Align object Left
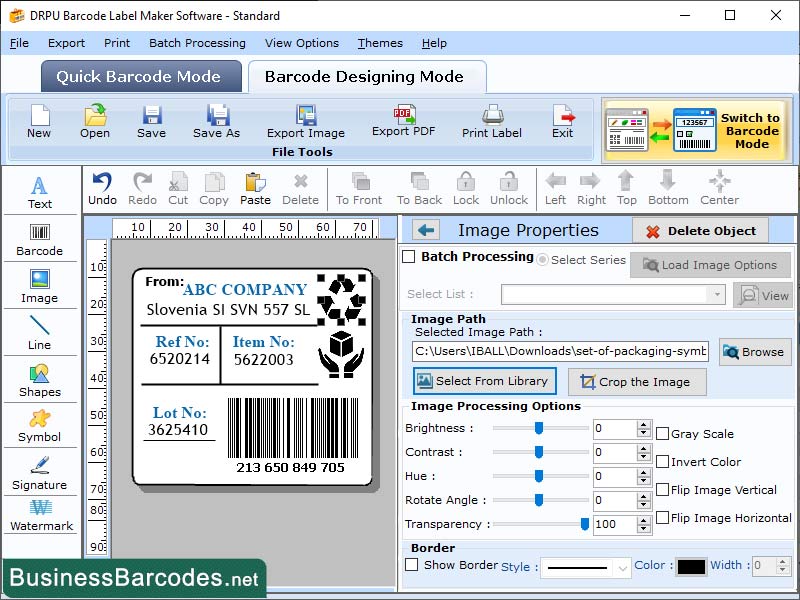The image size is (800, 600). [555, 189]
